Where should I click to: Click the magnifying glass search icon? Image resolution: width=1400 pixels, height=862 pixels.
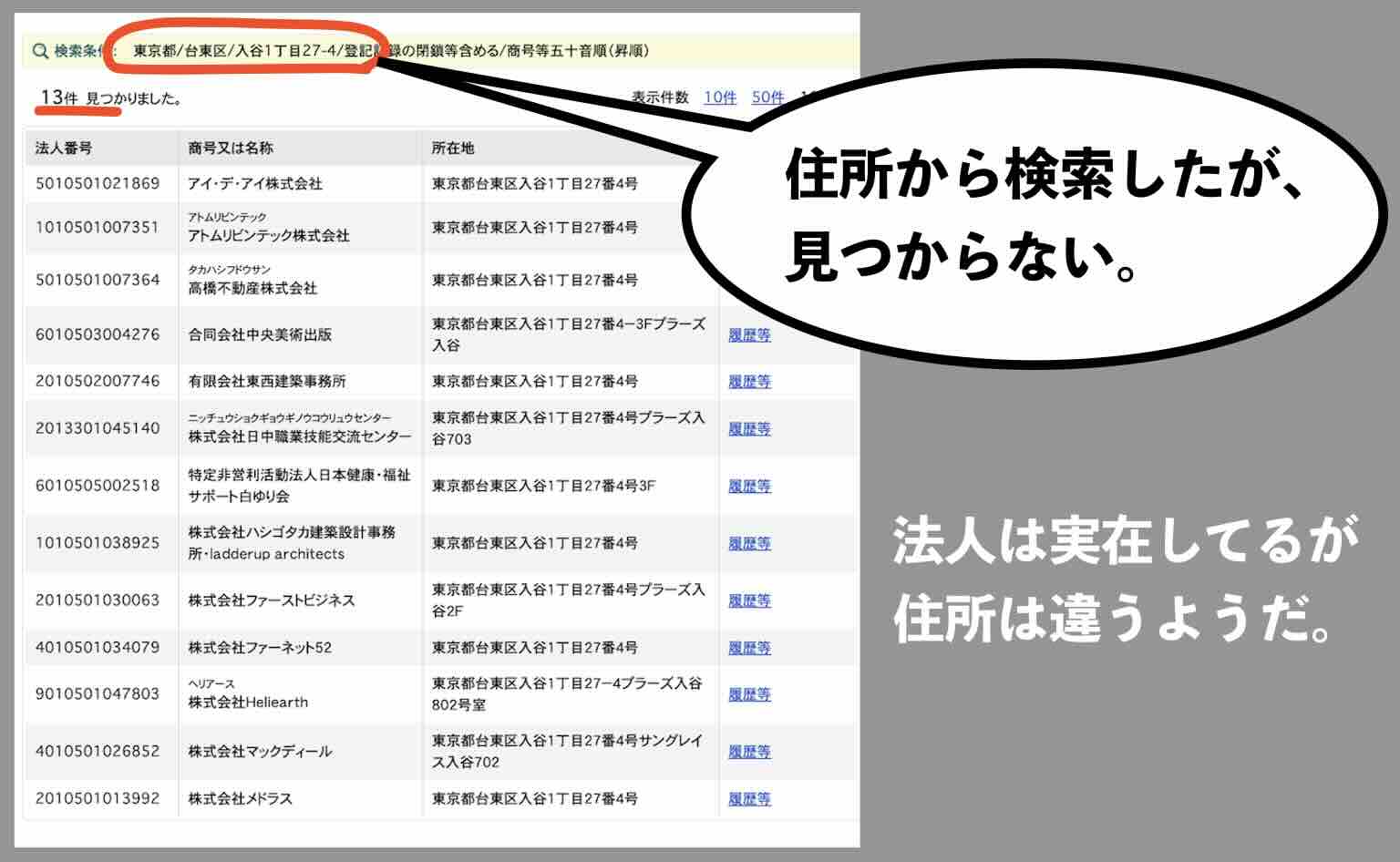pos(38,52)
